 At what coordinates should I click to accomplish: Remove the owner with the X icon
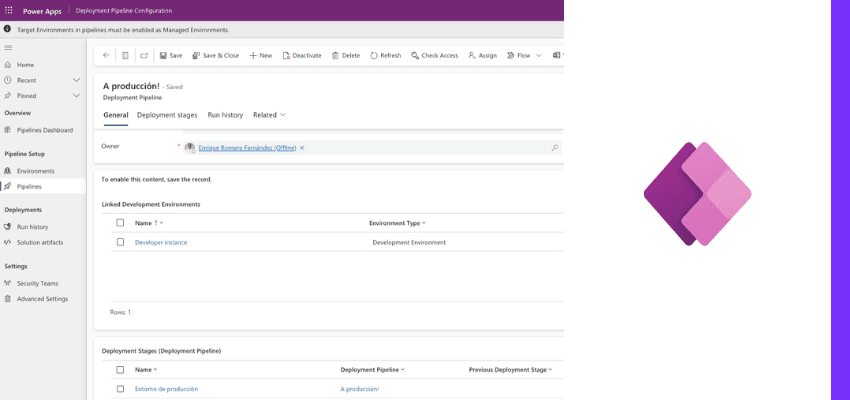(302, 147)
